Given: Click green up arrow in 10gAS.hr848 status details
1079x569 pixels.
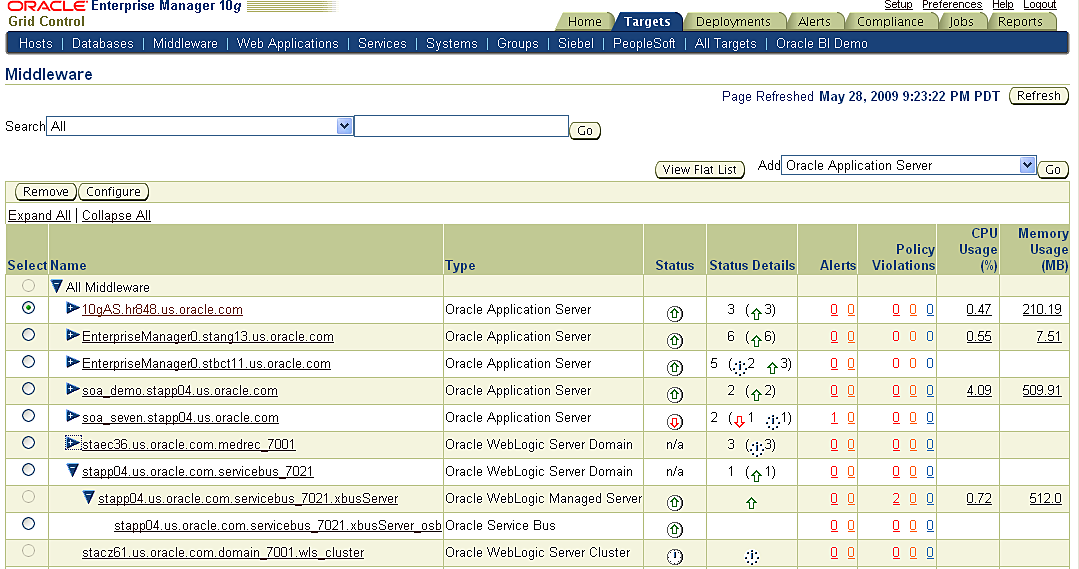Looking at the screenshot, I should click(x=756, y=314).
